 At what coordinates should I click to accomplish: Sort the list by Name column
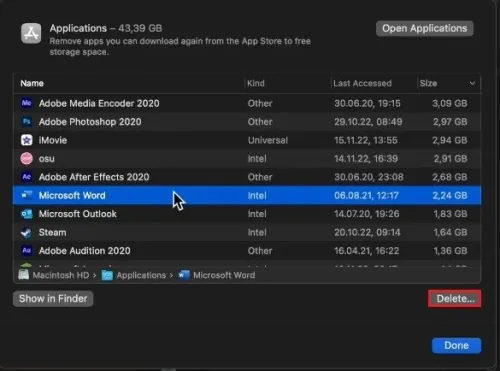coord(32,83)
